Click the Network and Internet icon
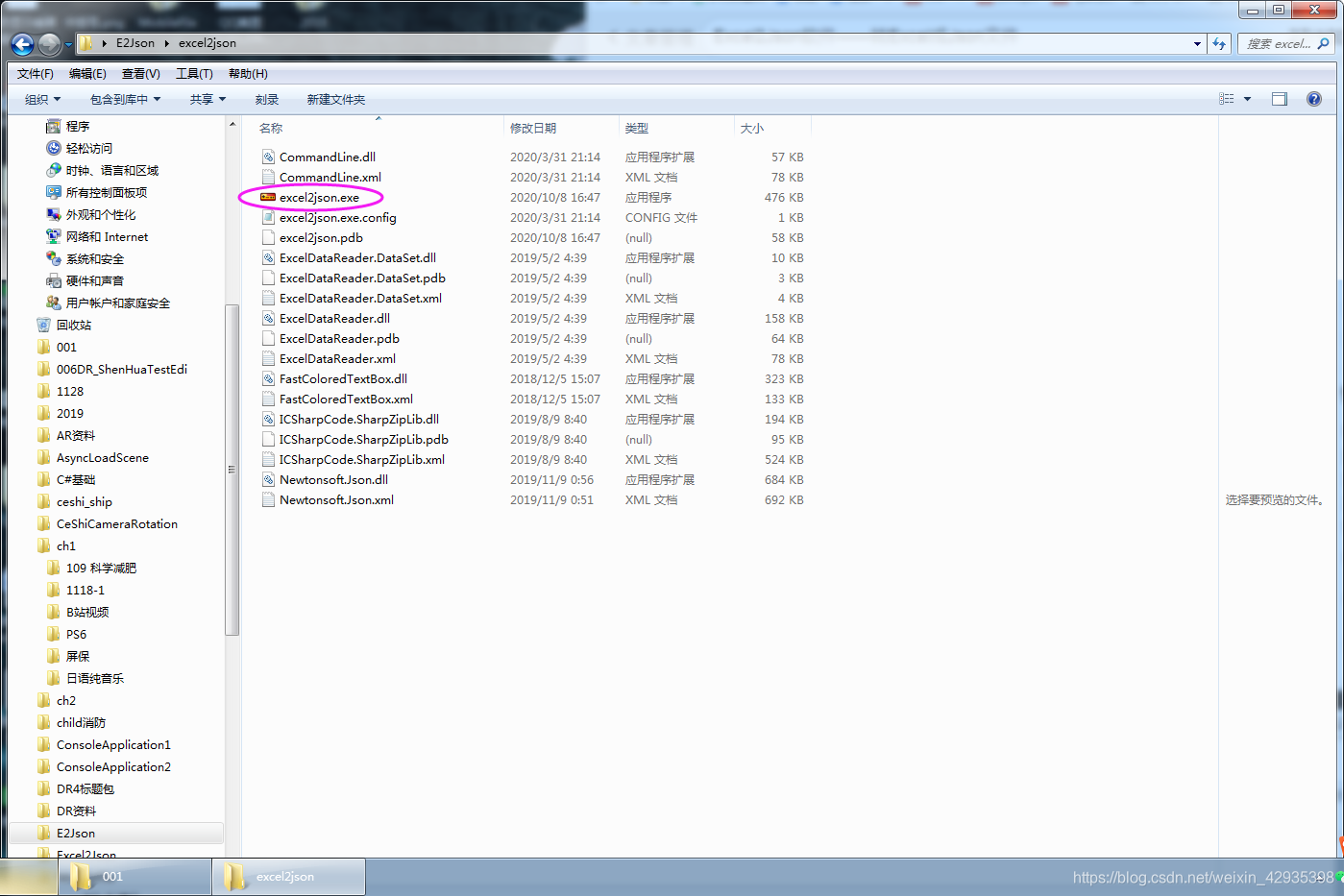 pyautogui.click(x=54, y=236)
